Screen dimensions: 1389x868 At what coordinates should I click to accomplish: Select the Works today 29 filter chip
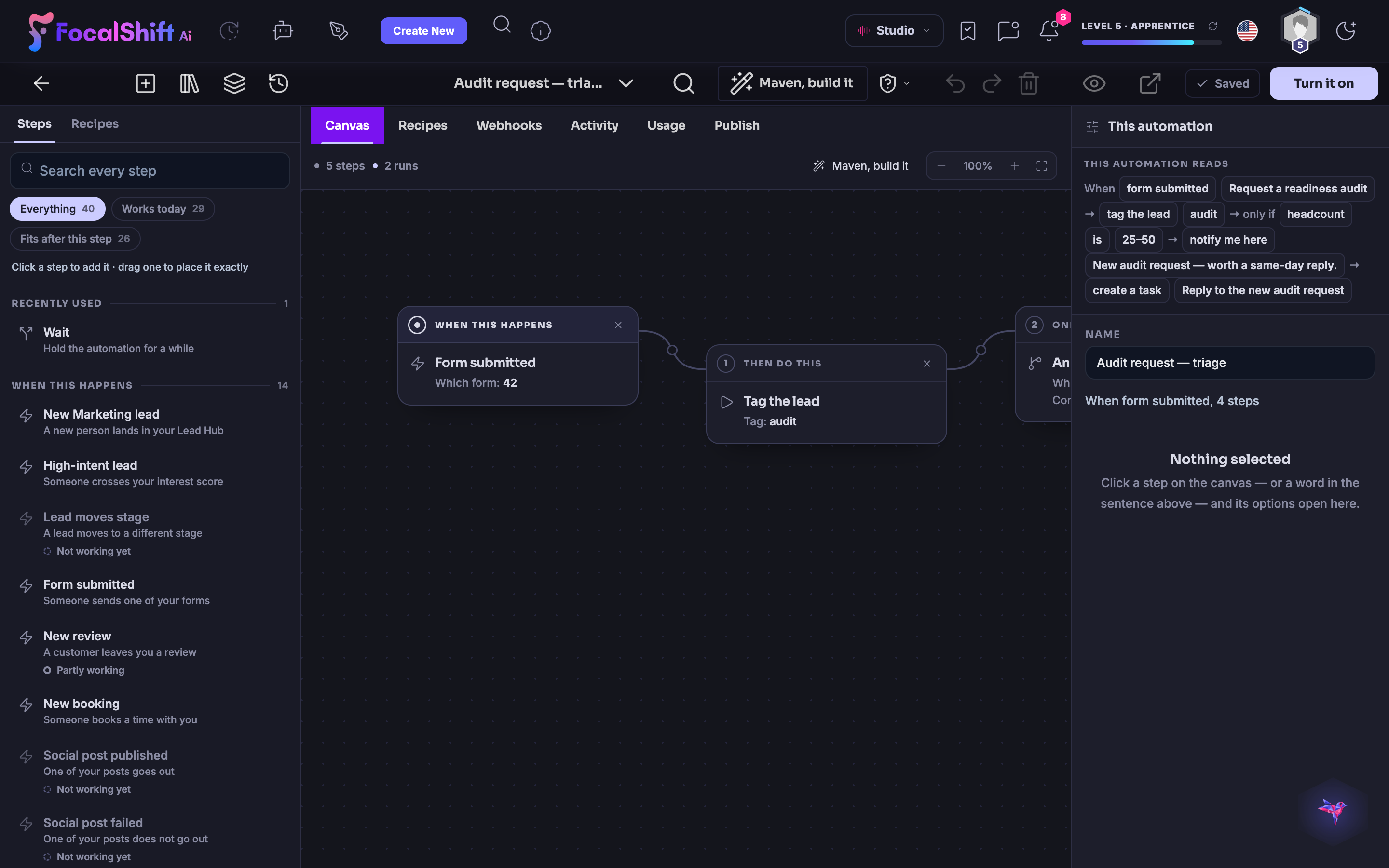point(163,209)
